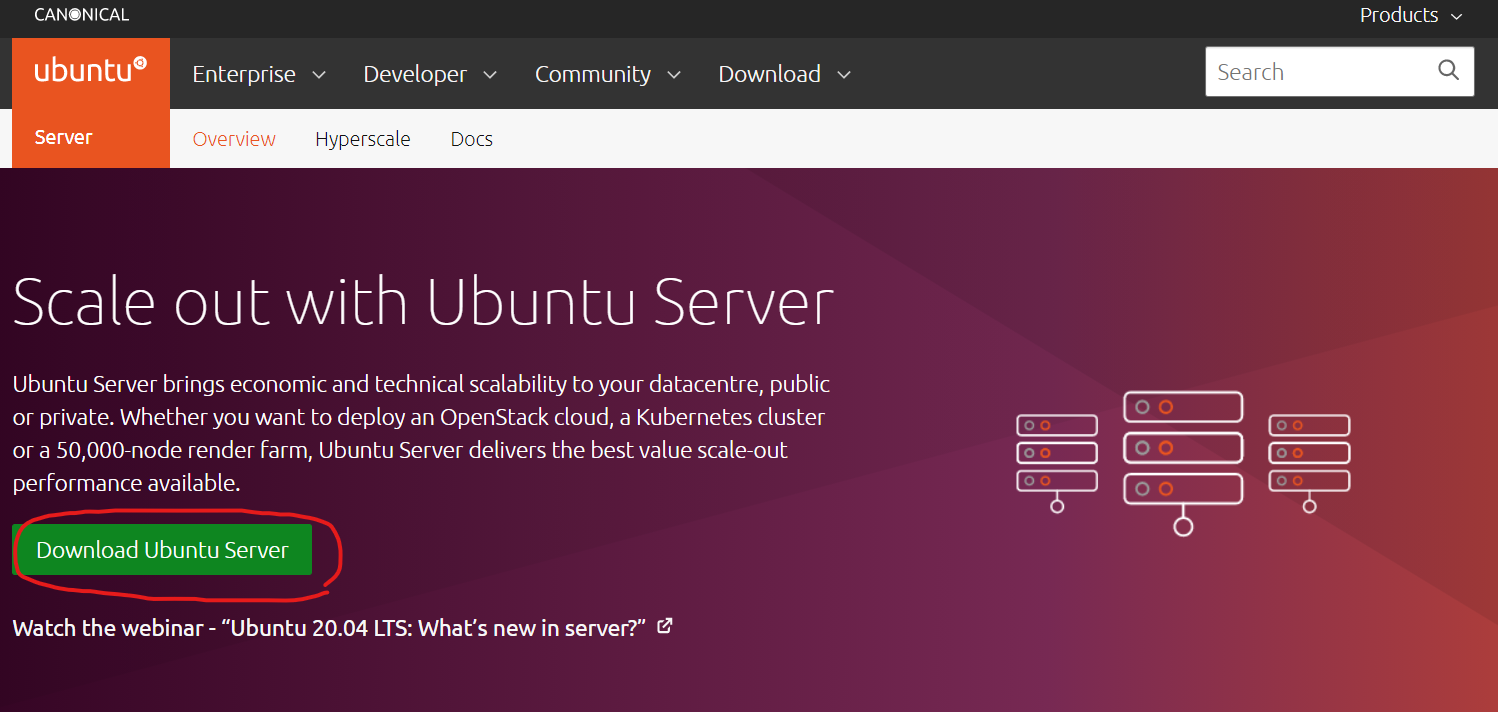Viewport: 1498px width, 712px height.
Task: Open the Enterprise menu
Action: click(259, 74)
